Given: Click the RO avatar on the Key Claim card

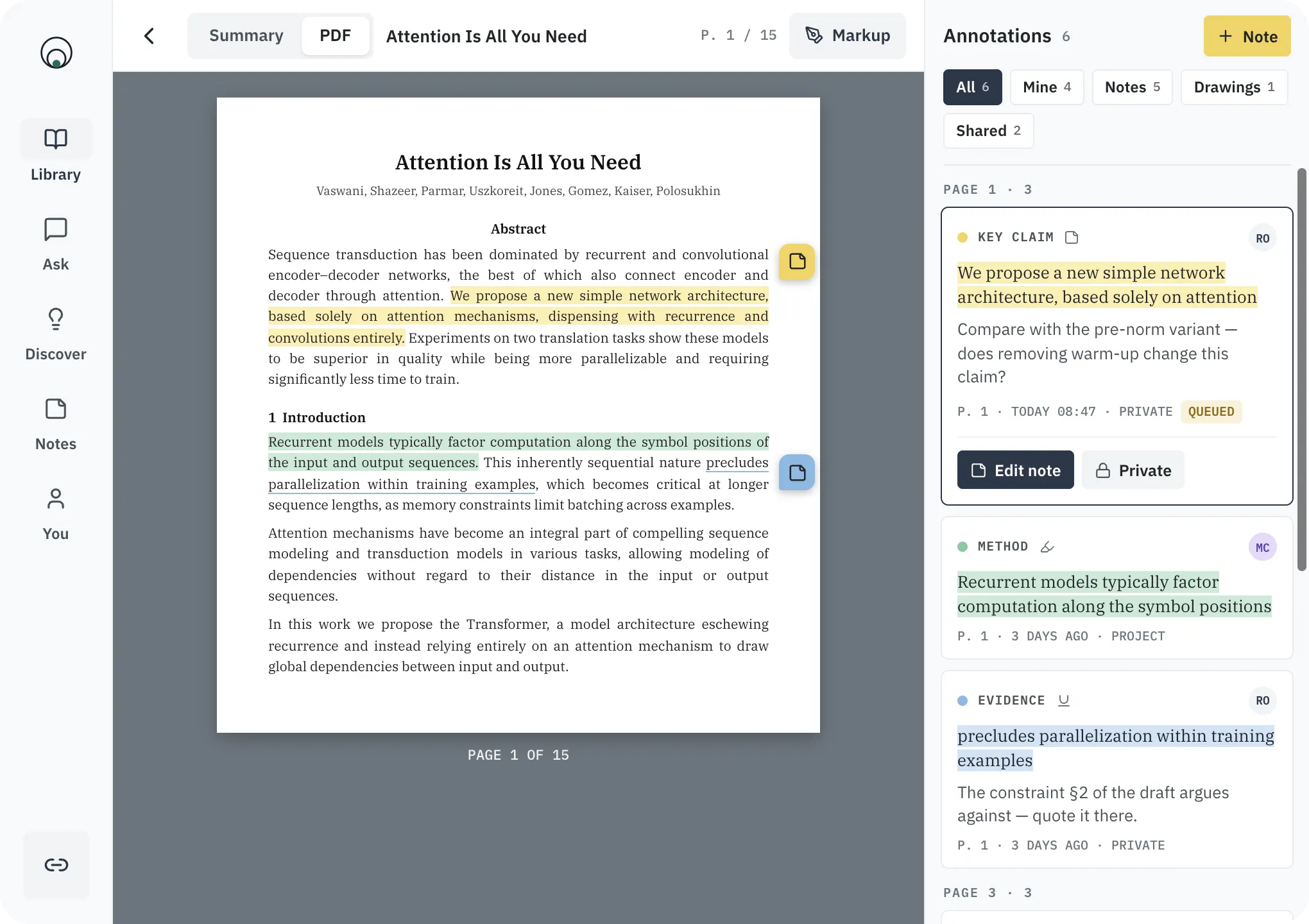Looking at the screenshot, I should click(x=1262, y=238).
